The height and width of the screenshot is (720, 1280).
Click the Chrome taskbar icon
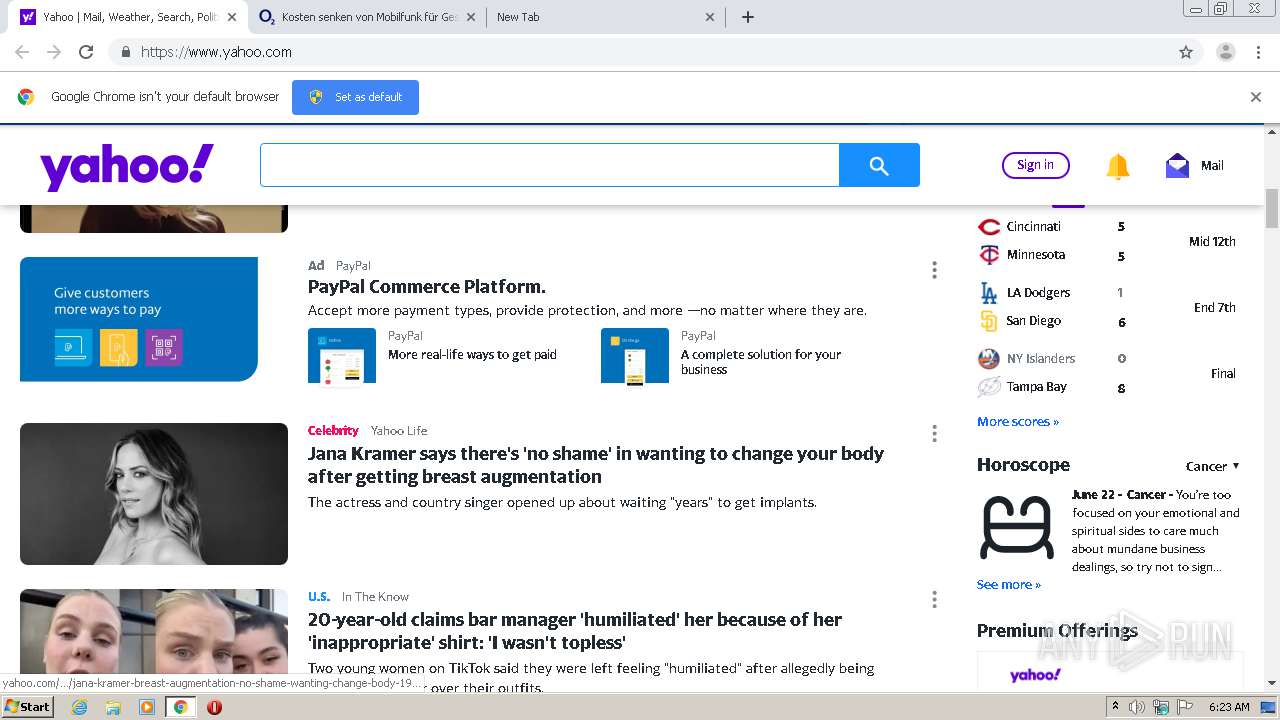point(180,707)
